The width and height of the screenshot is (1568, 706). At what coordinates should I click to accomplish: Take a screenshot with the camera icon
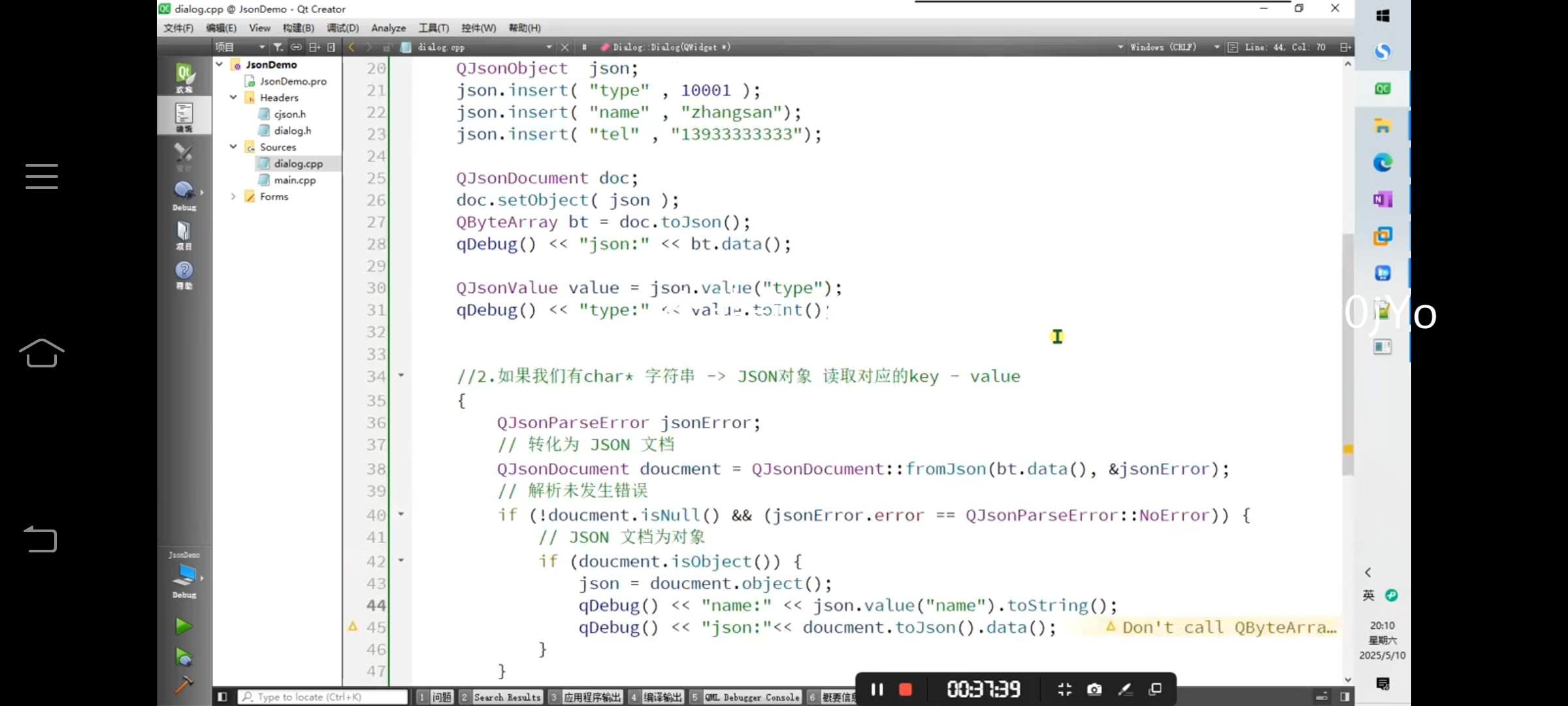[x=1094, y=690]
